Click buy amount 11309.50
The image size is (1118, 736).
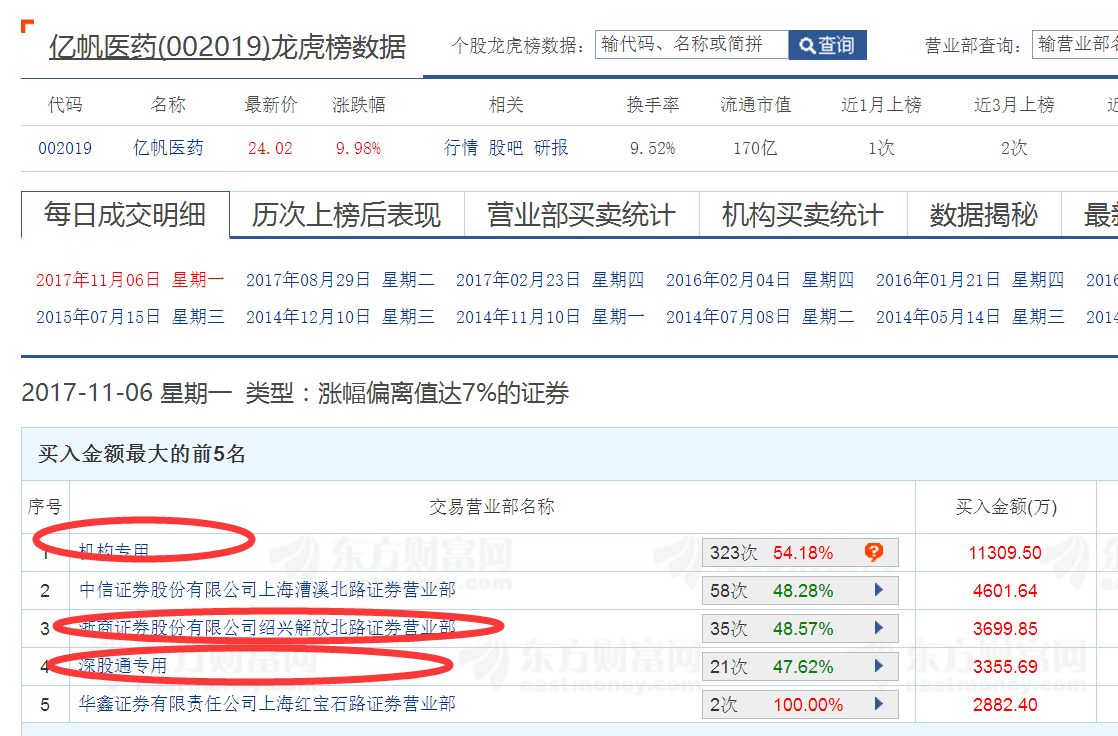point(1005,553)
